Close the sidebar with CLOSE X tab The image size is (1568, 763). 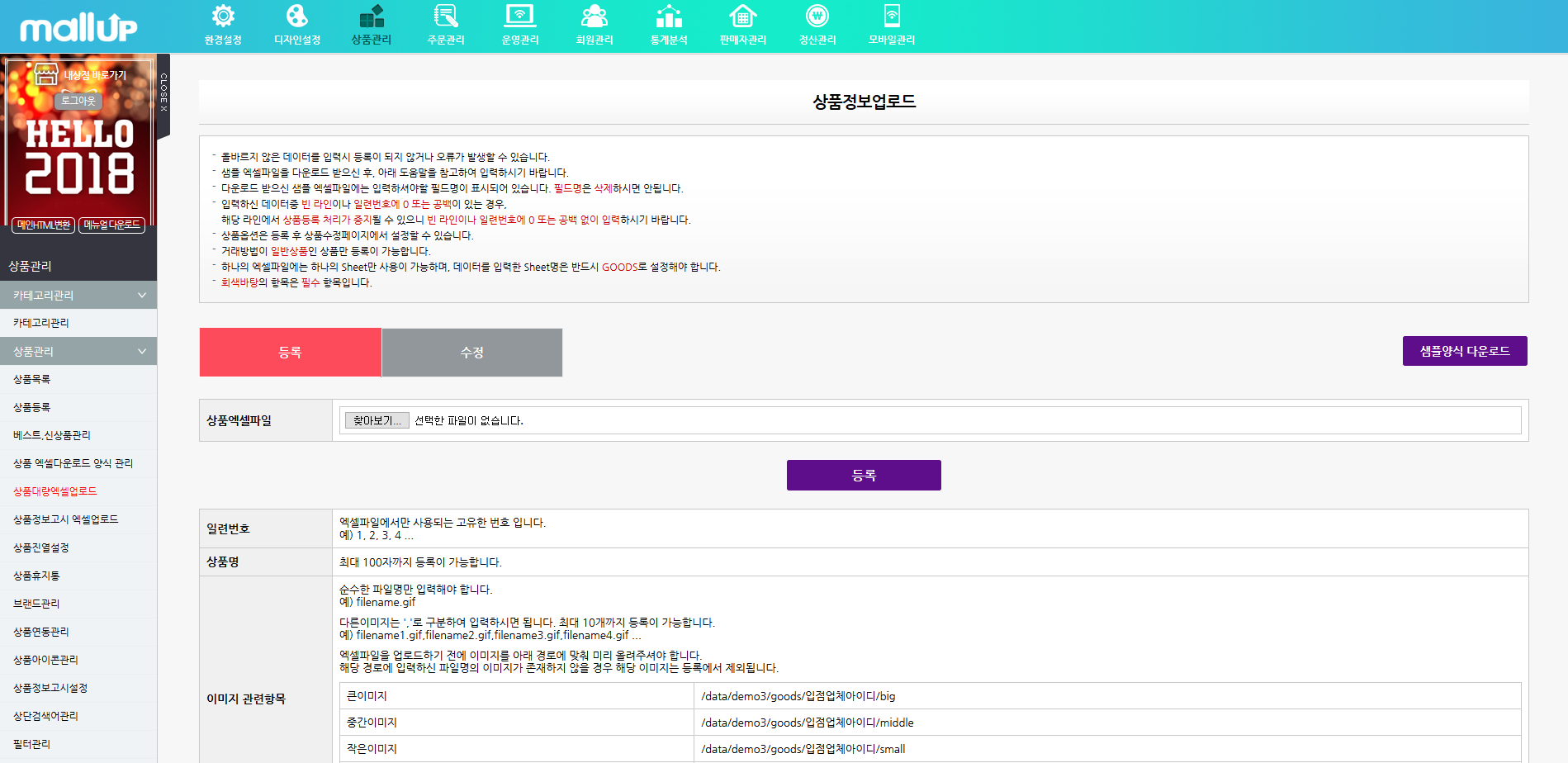coord(163,92)
